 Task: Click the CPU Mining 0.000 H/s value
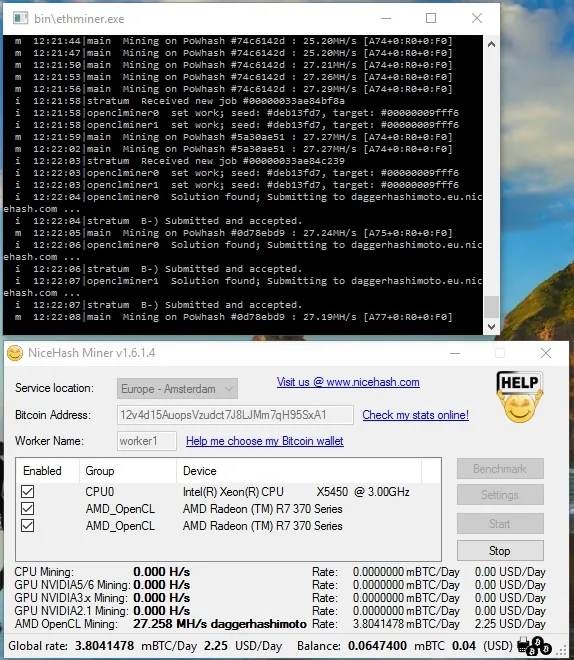click(x=162, y=572)
